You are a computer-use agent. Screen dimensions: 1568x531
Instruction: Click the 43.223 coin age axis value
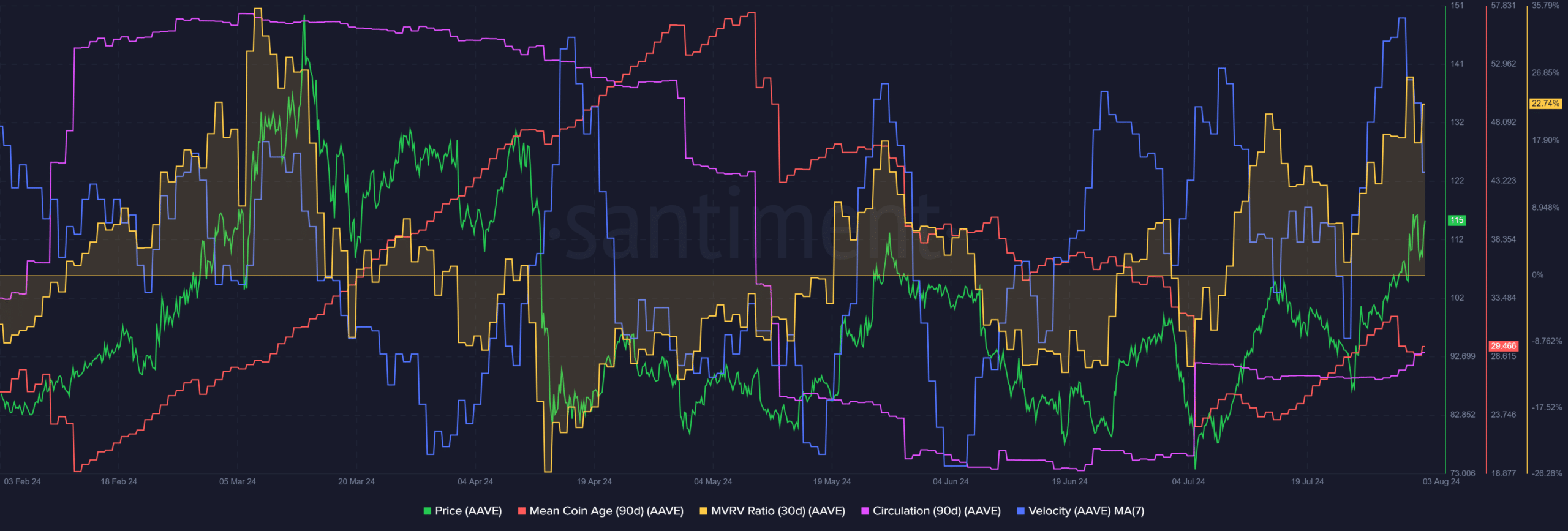tap(1504, 181)
